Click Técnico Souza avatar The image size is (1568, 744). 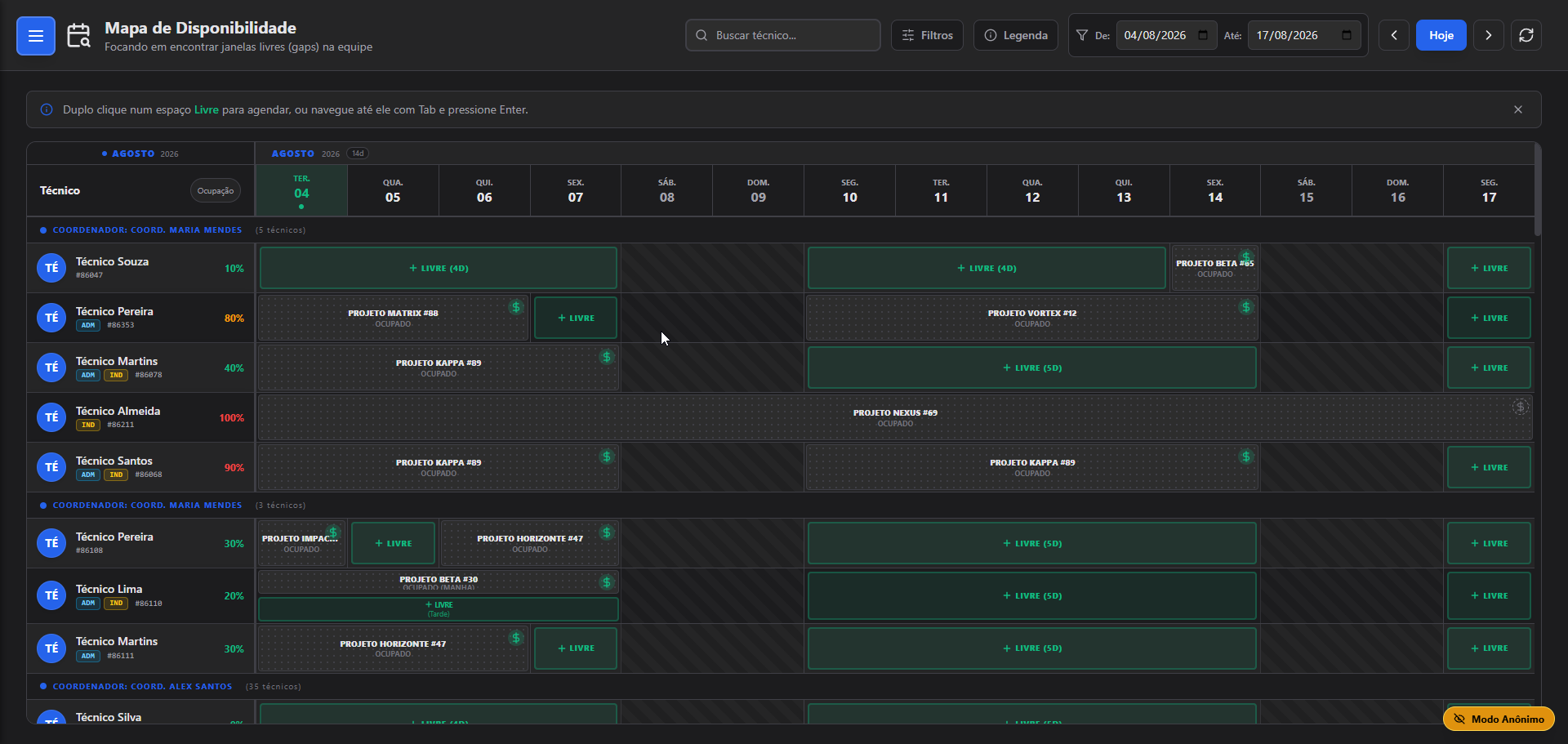(51, 268)
